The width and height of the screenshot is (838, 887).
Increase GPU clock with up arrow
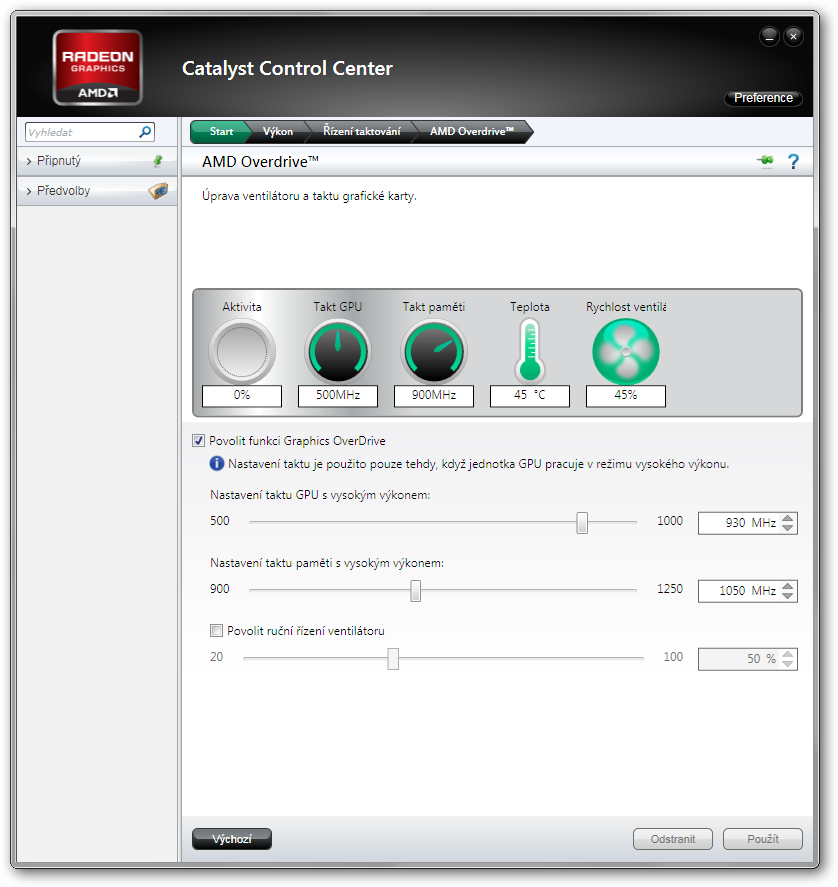pyautogui.click(x=788, y=518)
